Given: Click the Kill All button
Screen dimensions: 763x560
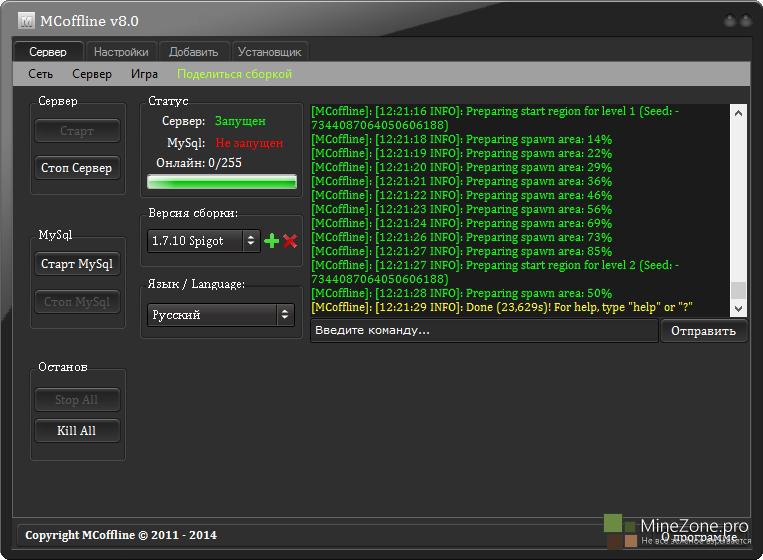Looking at the screenshot, I should [x=76, y=431].
